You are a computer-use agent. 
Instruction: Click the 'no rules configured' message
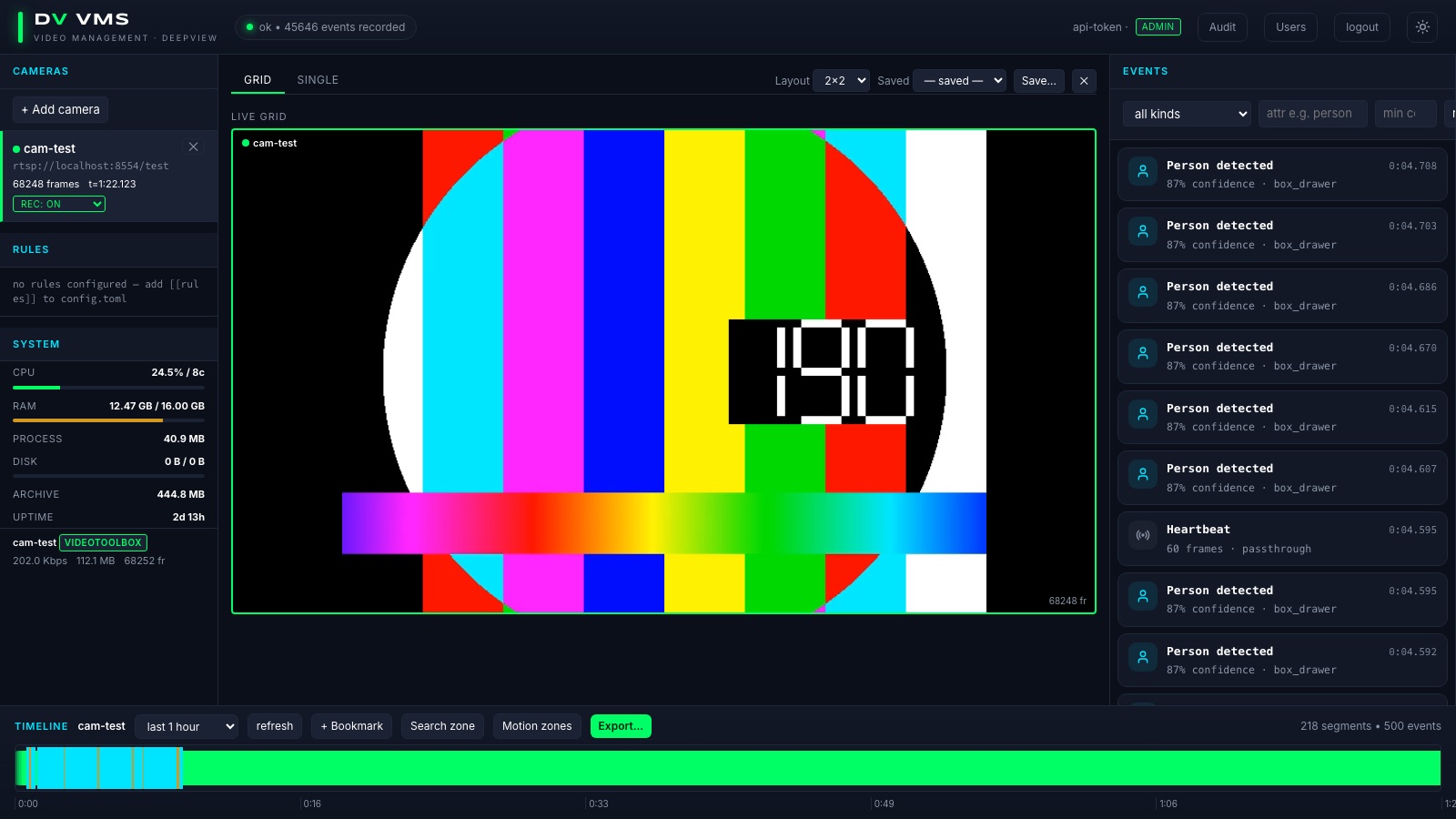tap(106, 291)
